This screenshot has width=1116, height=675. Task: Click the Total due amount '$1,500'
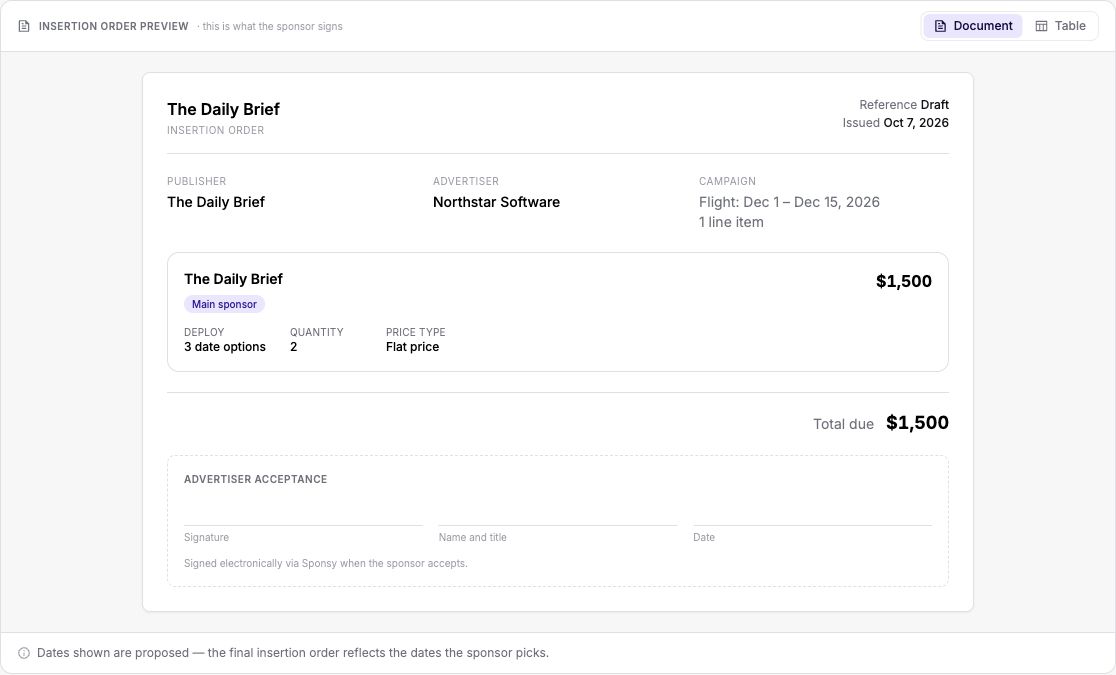tap(917, 423)
